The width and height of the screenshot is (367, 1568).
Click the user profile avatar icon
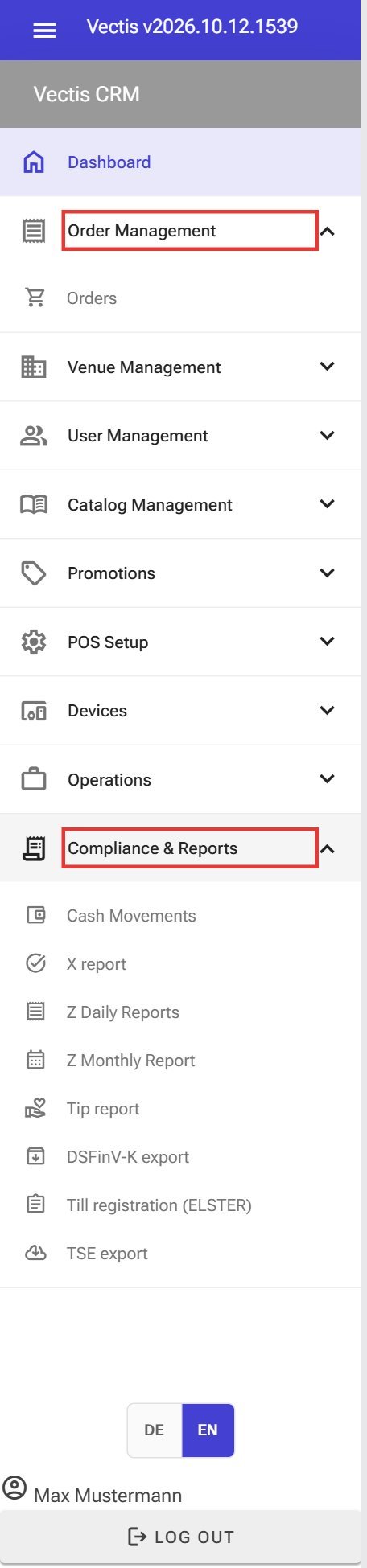(14, 1488)
